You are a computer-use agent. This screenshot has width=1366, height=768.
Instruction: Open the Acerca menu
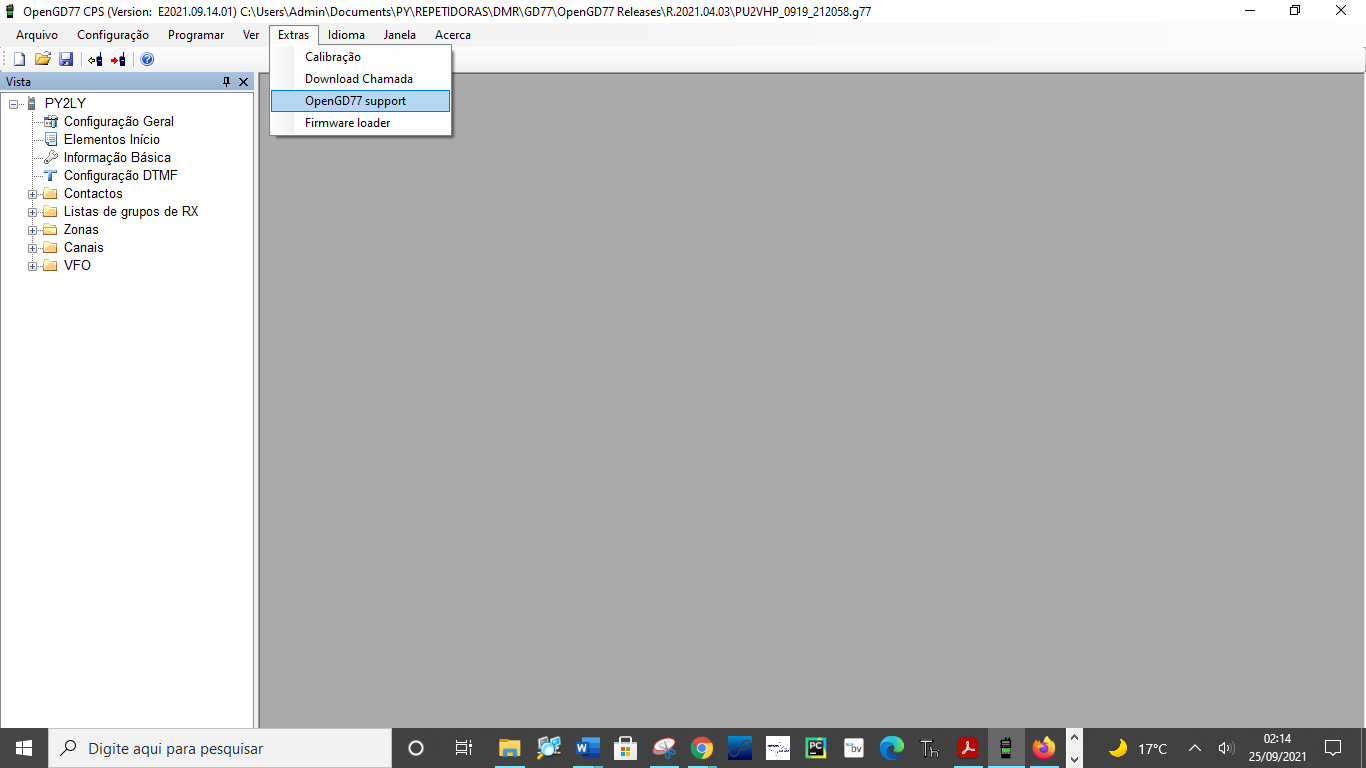point(453,35)
